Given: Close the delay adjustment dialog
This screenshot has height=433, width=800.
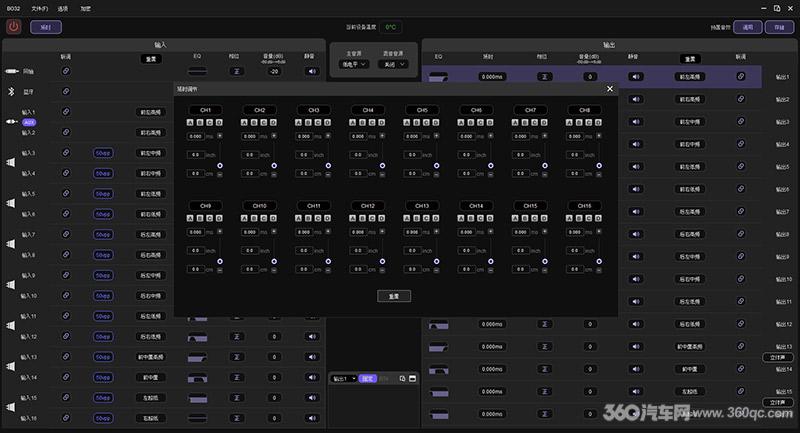Looking at the screenshot, I should [610, 89].
